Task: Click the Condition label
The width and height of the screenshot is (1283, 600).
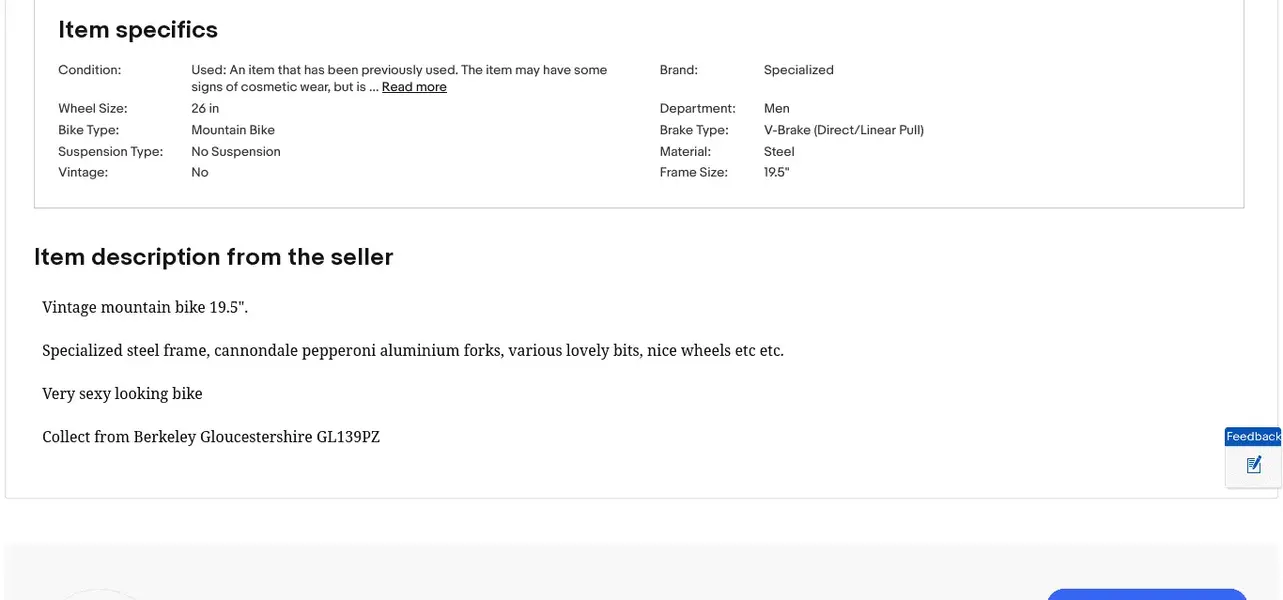Action: [89, 70]
